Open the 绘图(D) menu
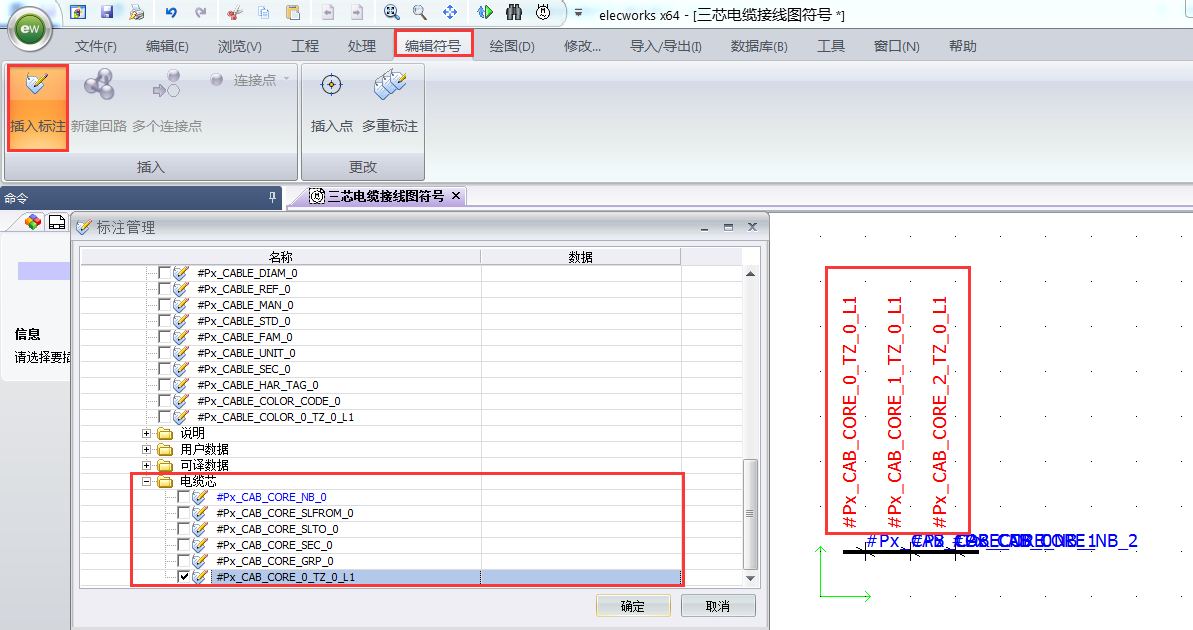This screenshot has height=630, width=1193. click(512, 46)
